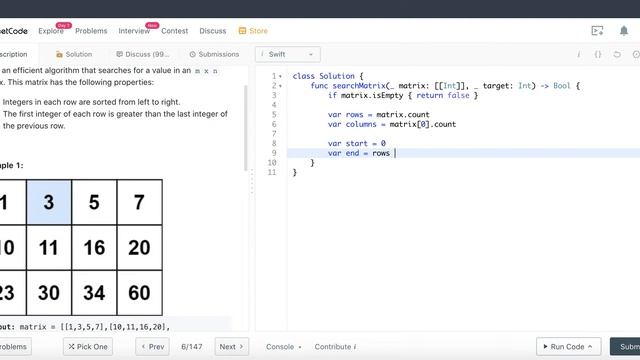
Task: Click 'var columns' code line
Action: coord(392,124)
